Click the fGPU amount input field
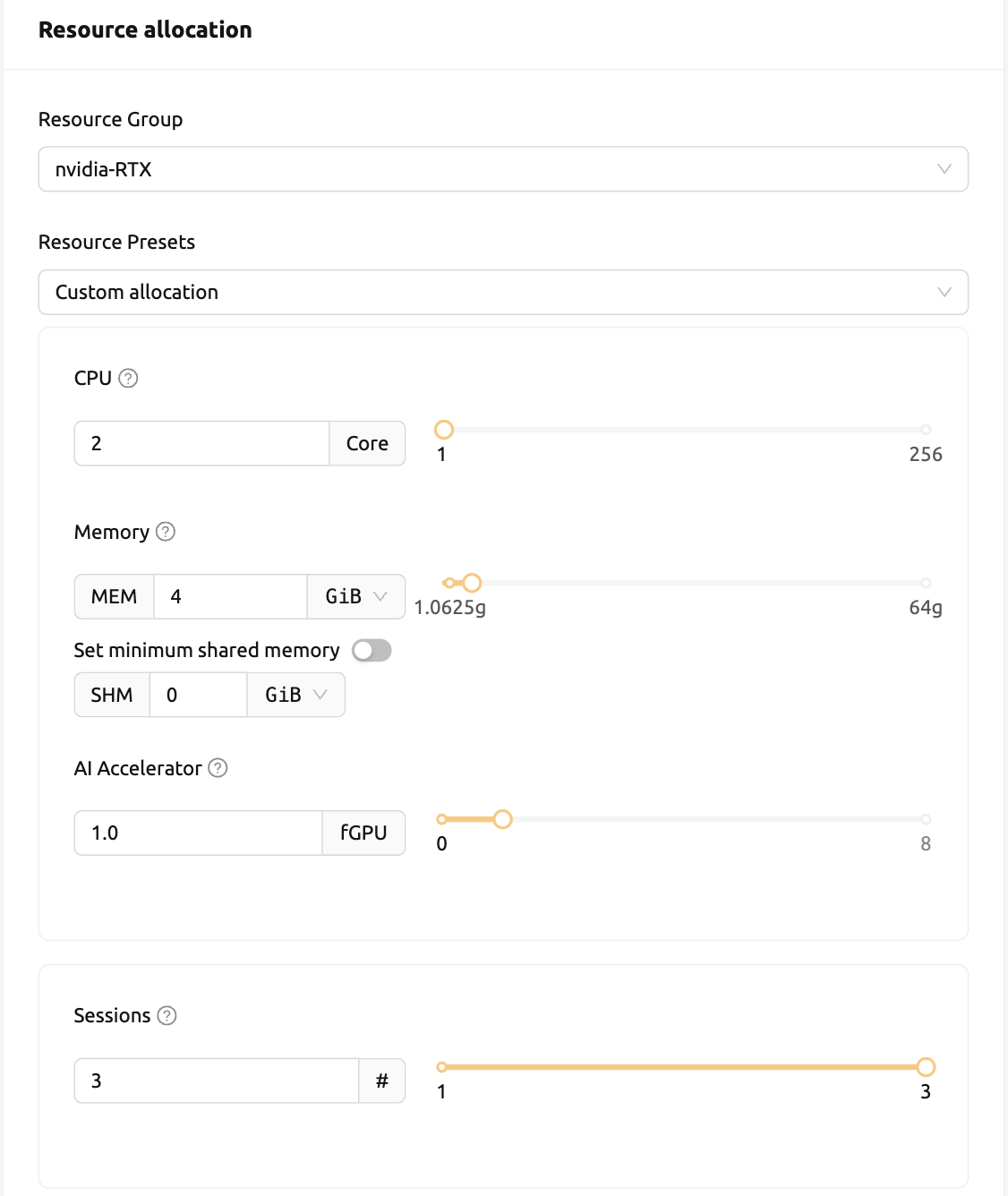Viewport: 1008px width, 1196px height. tap(198, 833)
